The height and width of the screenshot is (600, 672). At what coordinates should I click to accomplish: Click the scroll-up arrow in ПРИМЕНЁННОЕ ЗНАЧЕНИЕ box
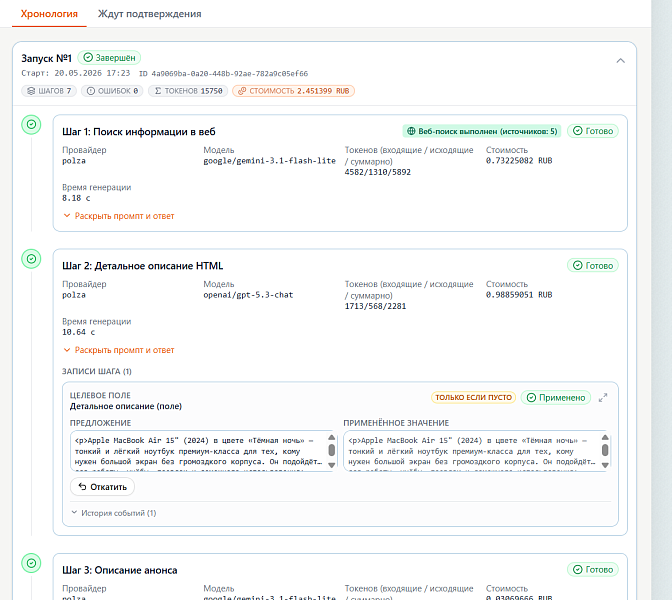click(605, 437)
